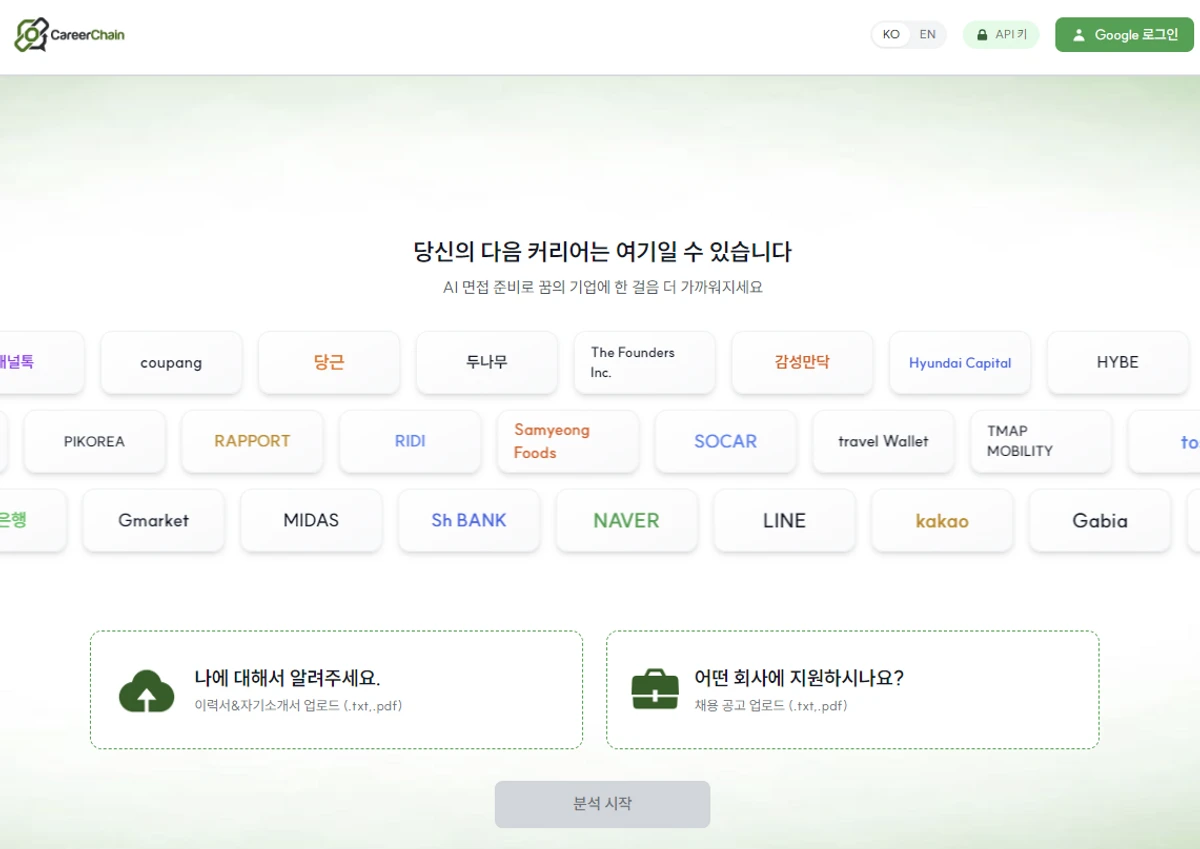Select the PIKOREA company card
This screenshot has width=1200, height=849.
tap(94, 441)
